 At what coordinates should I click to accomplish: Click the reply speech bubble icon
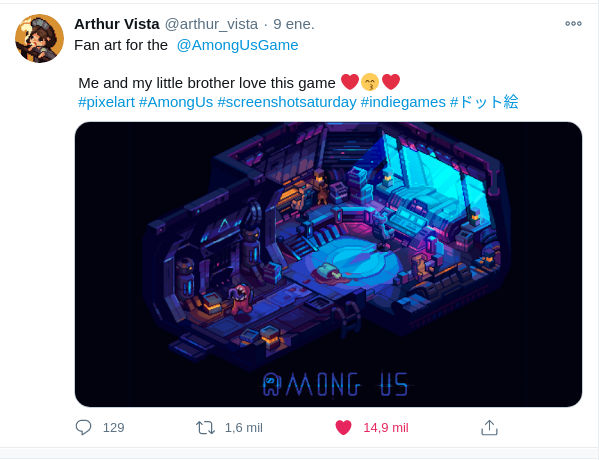coord(83,427)
